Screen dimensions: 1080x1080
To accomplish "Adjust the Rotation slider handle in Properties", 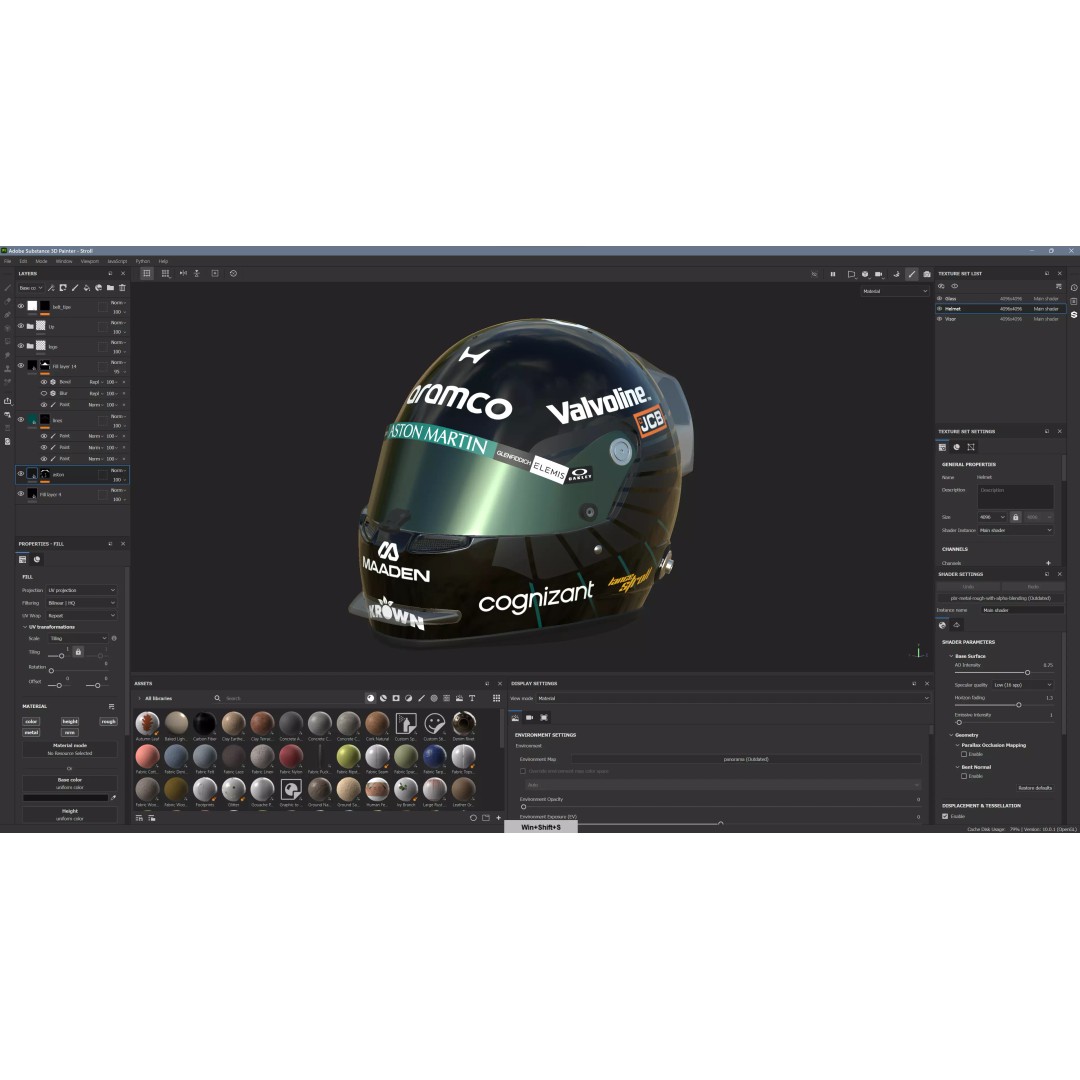I will tap(51, 670).
